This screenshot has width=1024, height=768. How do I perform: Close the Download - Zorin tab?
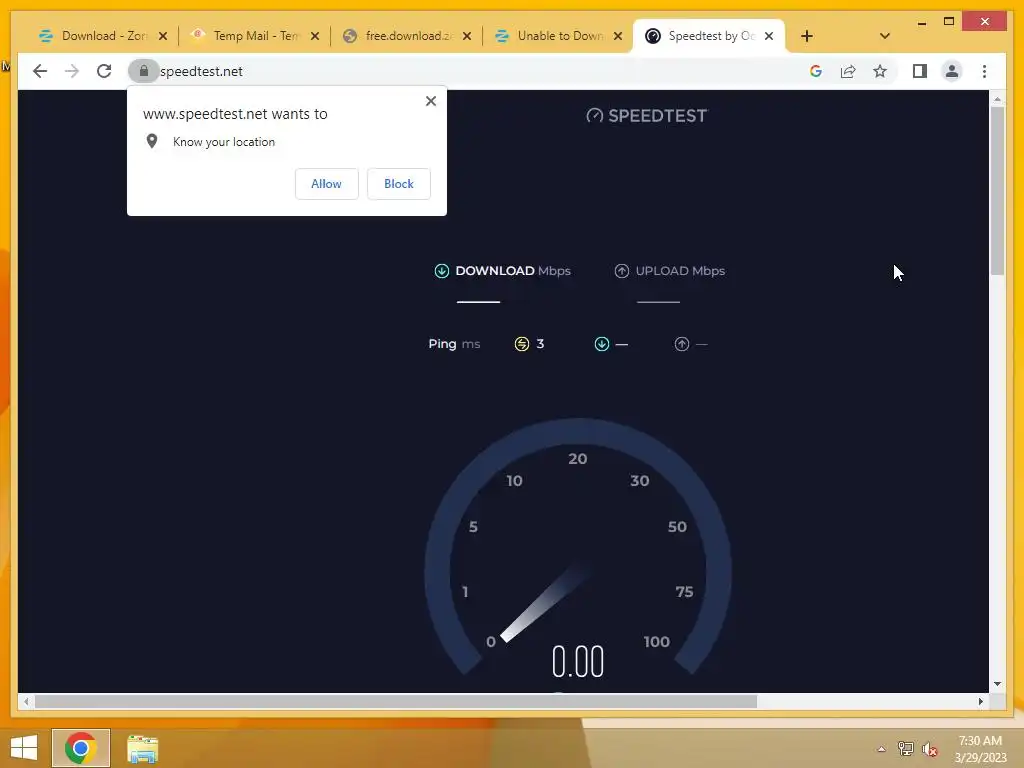163,36
